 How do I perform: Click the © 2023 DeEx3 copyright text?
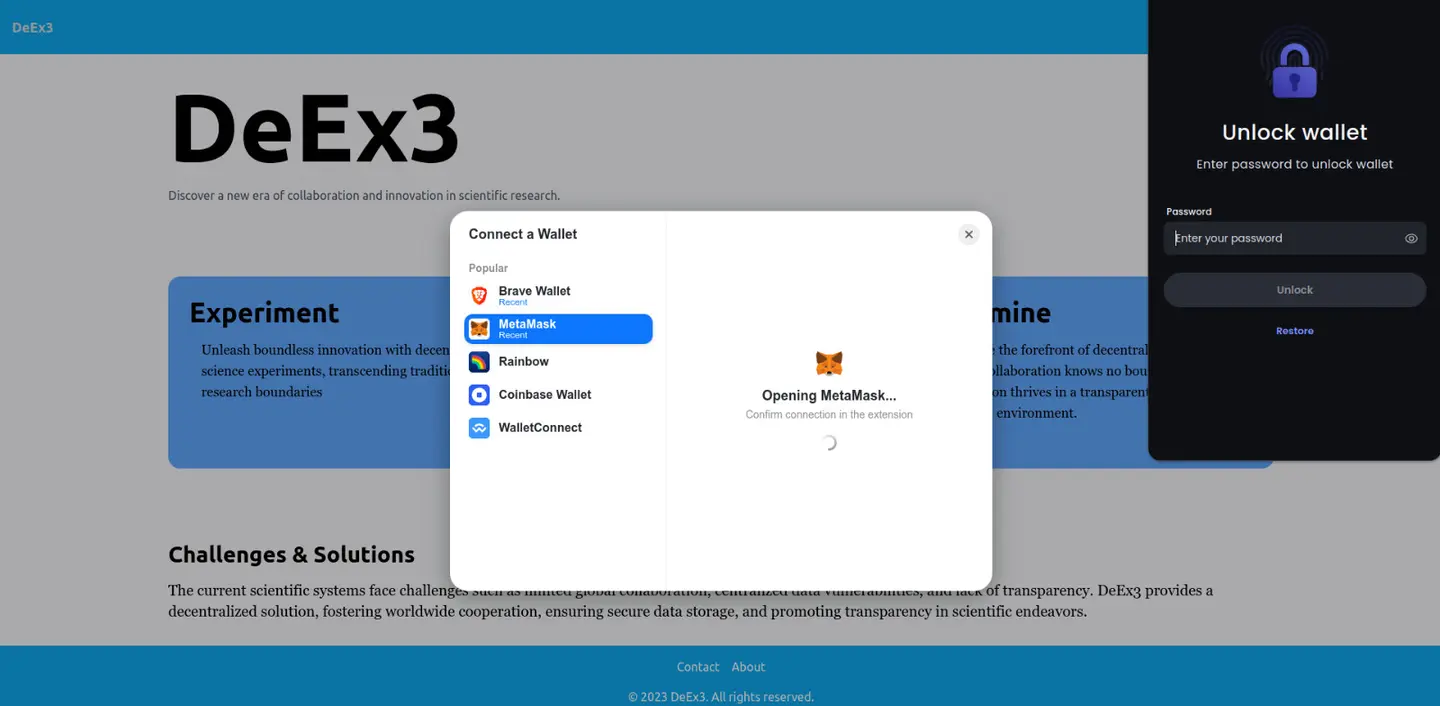(720, 697)
